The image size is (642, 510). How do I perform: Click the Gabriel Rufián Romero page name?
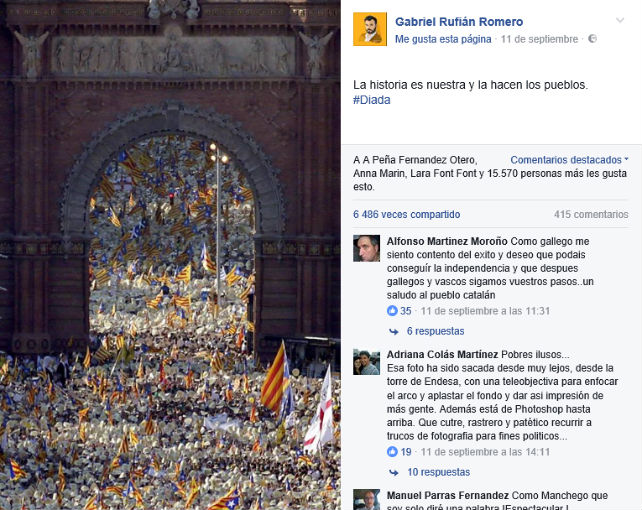pyautogui.click(x=459, y=22)
